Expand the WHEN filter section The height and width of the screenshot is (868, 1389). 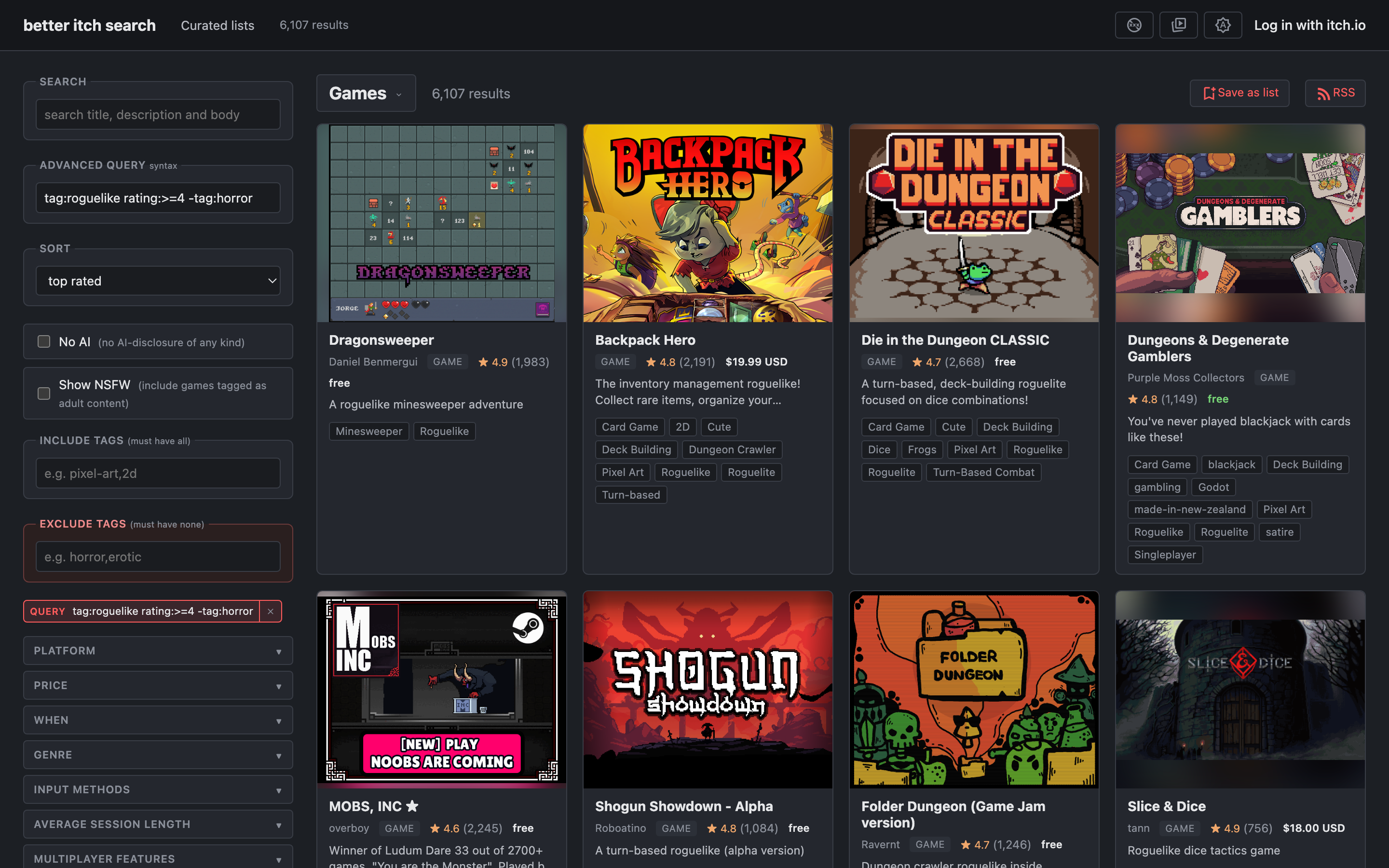(158, 720)
